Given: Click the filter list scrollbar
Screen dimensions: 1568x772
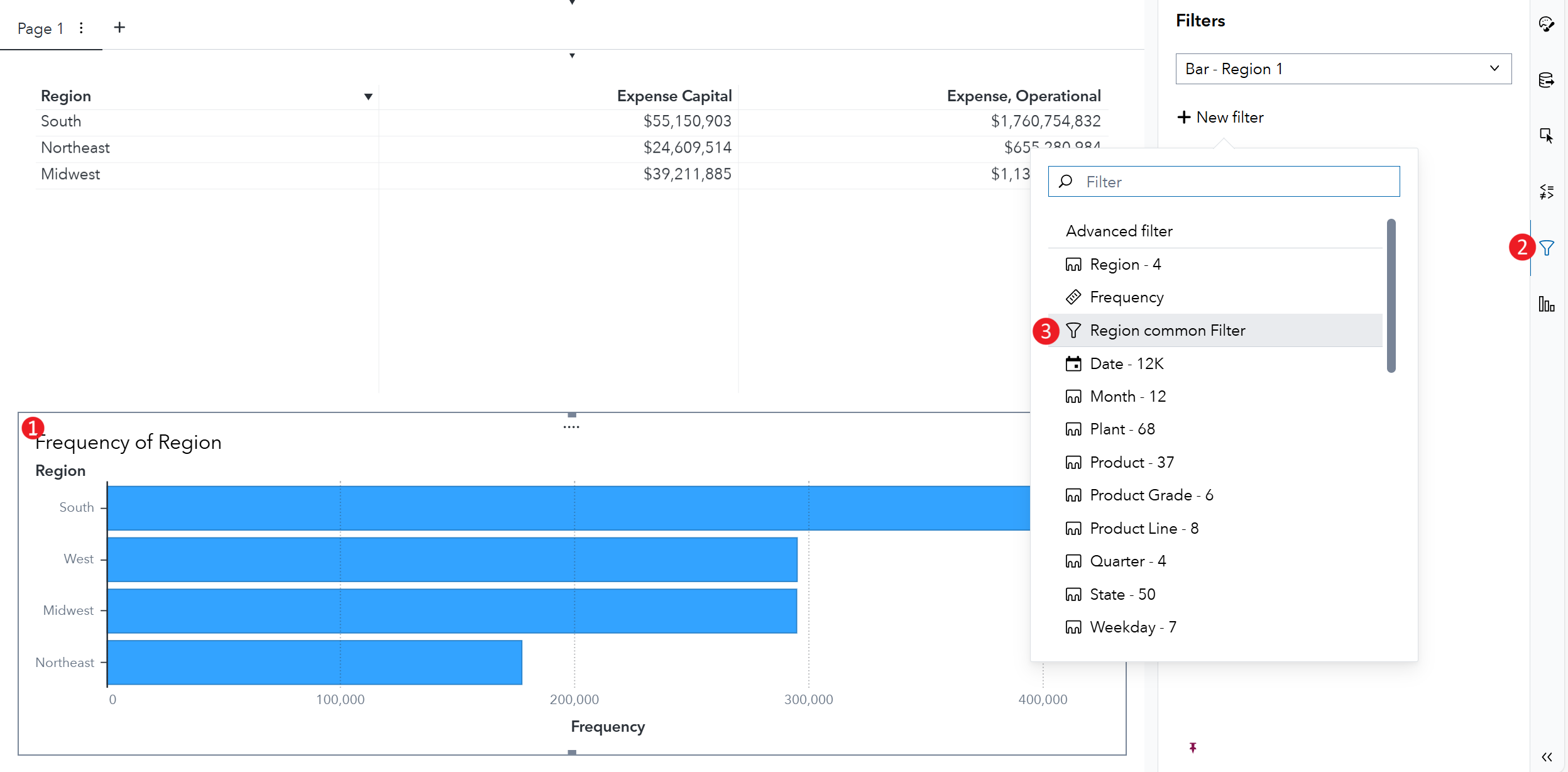Looking at the screenshot, I should click(1391, 295).
